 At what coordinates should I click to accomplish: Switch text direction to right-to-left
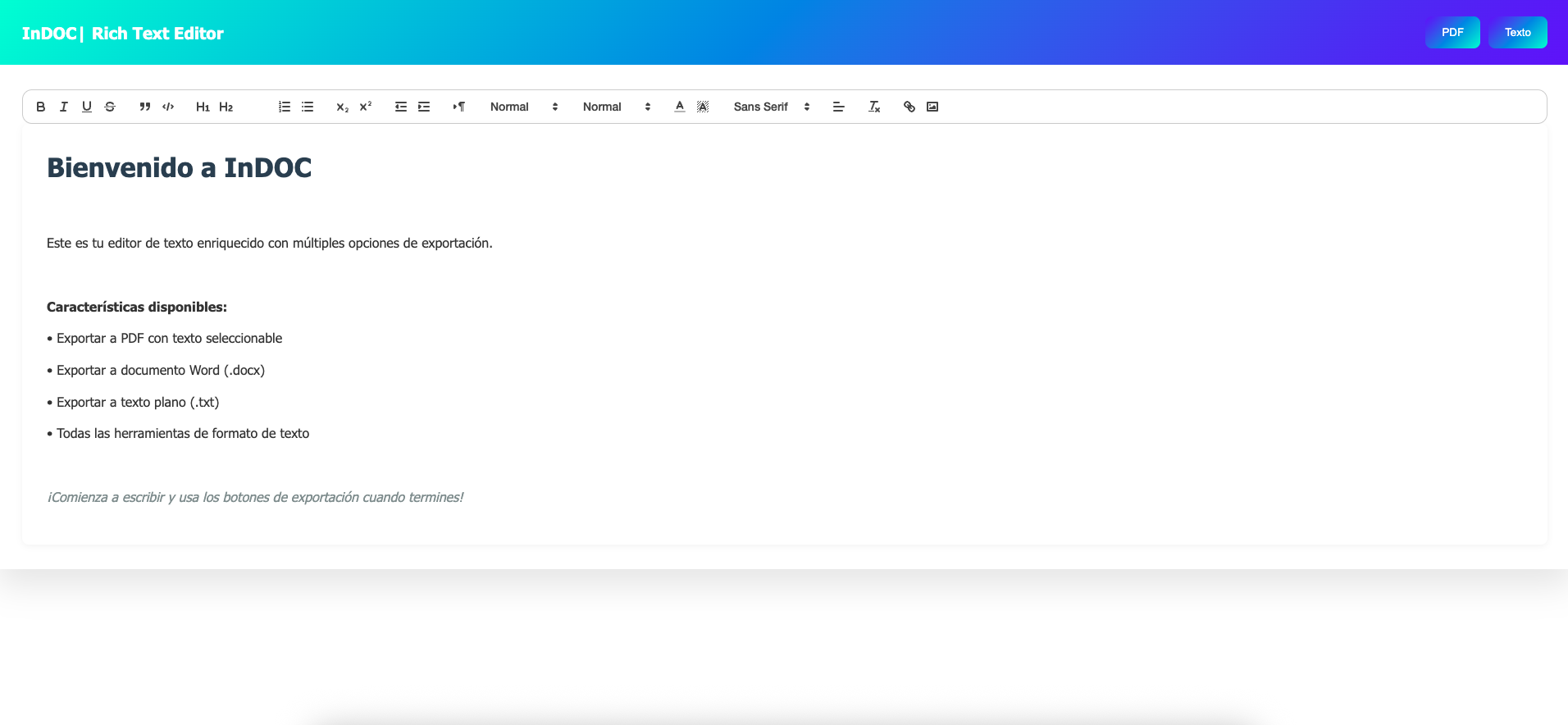[459, 107]
